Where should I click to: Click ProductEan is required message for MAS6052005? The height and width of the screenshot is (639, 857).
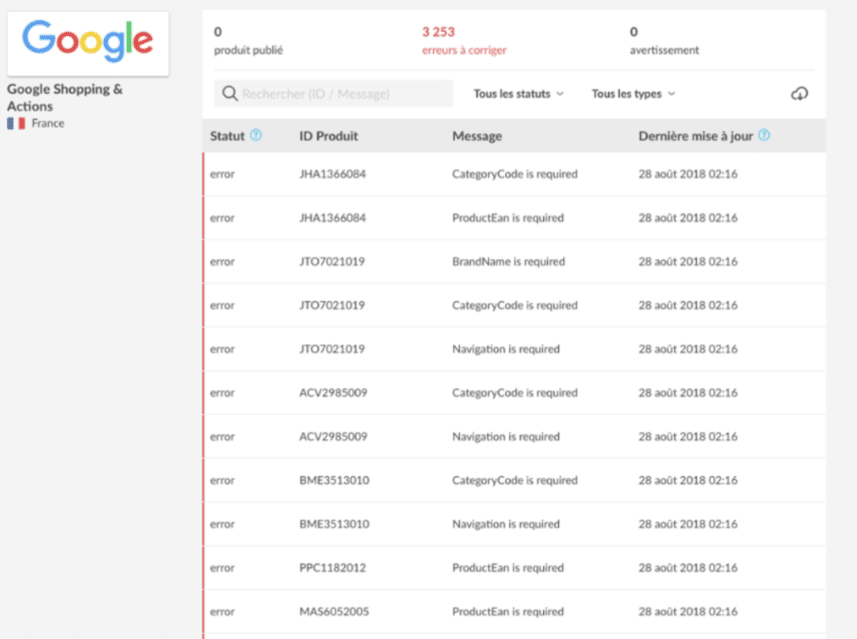click(508, 612)
